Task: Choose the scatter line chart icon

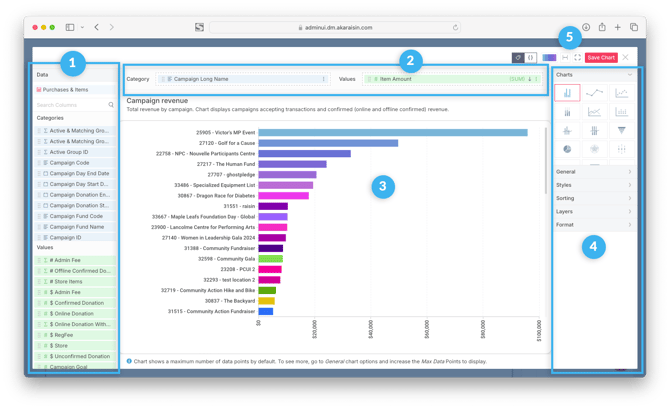Action: click(621, 93)
